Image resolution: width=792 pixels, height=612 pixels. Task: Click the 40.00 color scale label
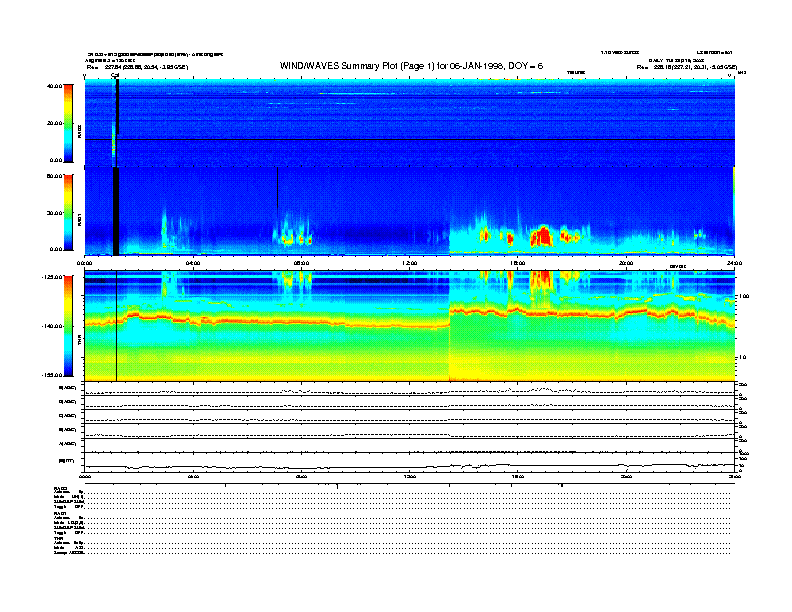pyautogui.click(x=54, y=86)
